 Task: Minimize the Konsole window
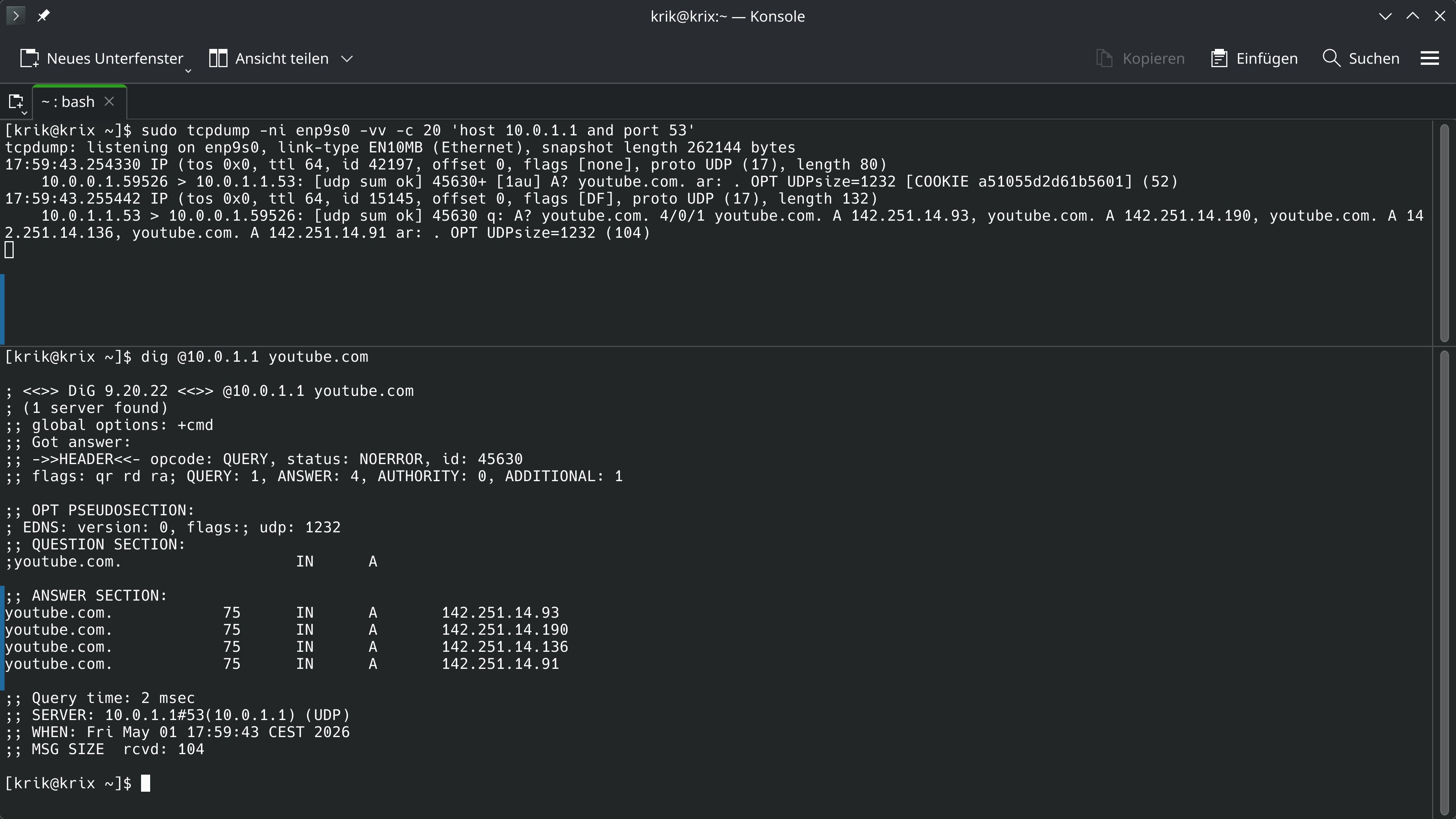click(1385, 16)
